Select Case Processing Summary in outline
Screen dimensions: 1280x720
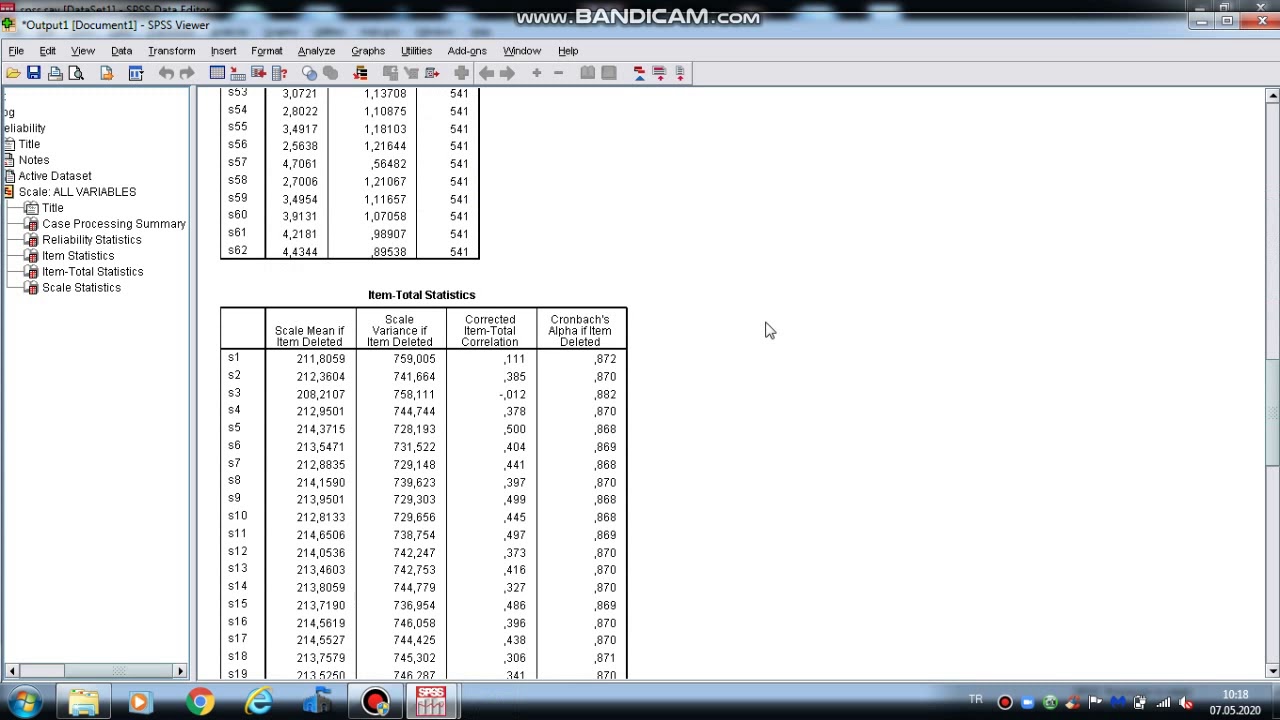[114, 224]
